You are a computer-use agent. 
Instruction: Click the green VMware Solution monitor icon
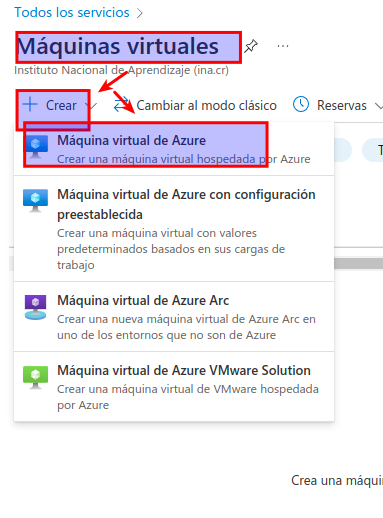(x=35, y=377)
